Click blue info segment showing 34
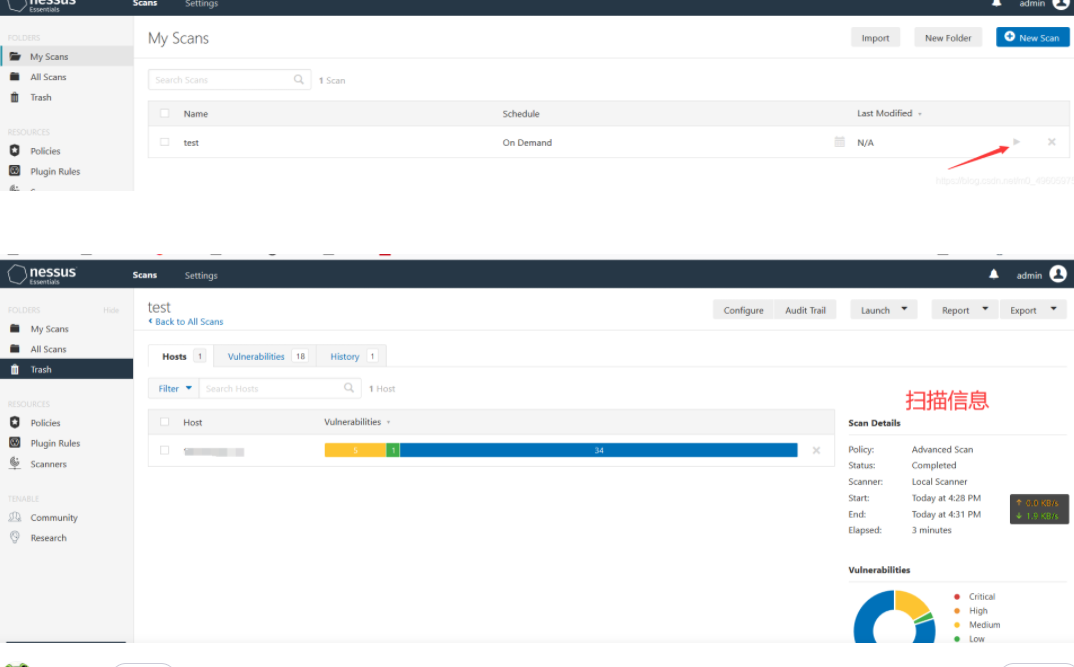This screenshot has height=667, width=1074. pos(599,450)
